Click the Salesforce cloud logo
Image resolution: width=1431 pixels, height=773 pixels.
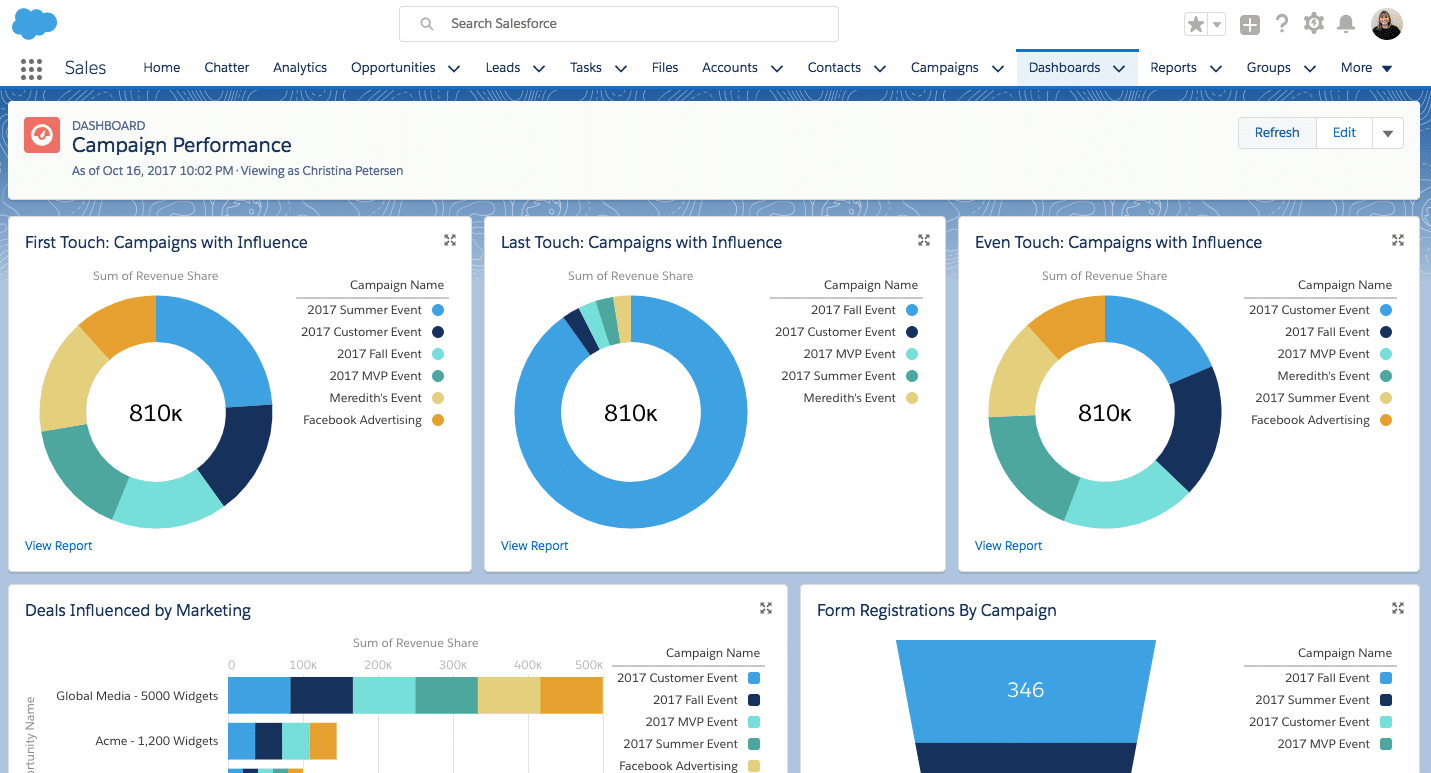(33, 23)
